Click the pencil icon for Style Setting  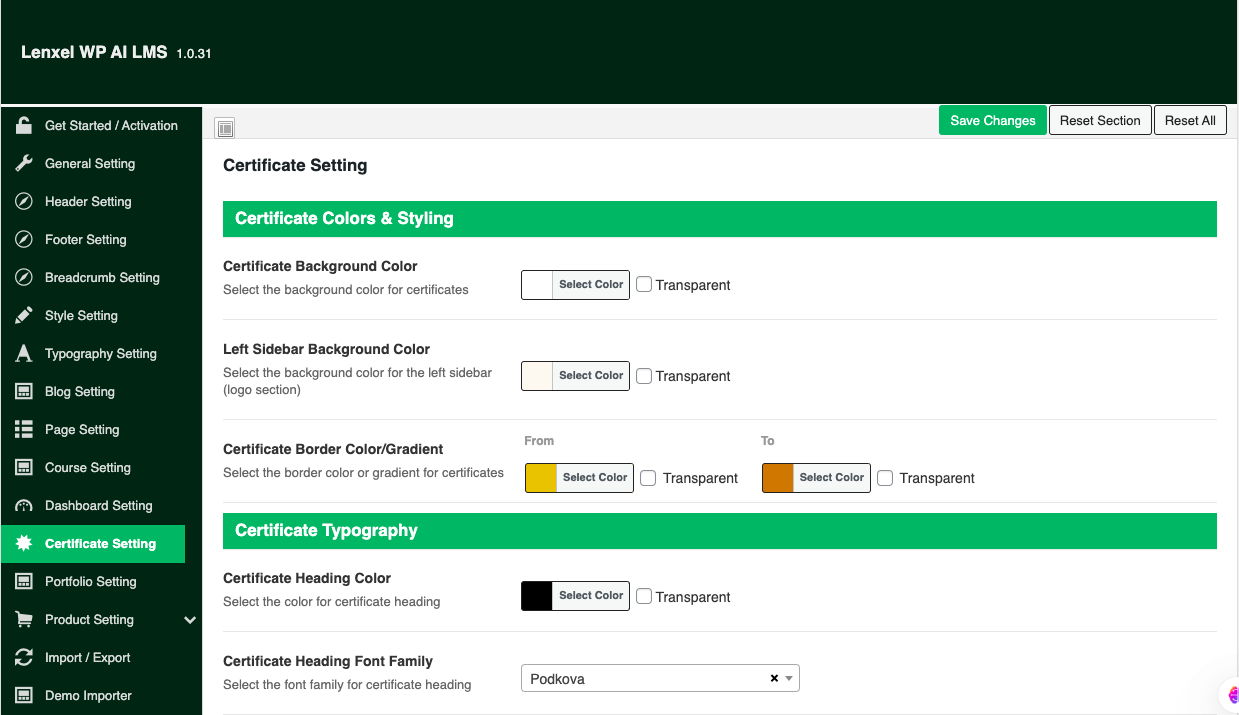24,315
